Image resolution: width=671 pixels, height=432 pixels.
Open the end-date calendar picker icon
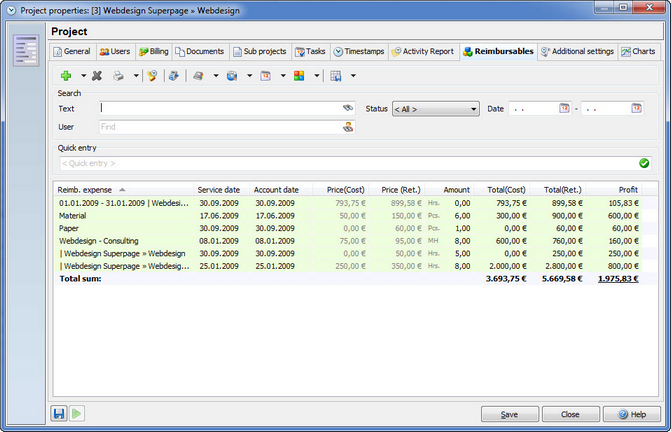(x=636, y=108)
